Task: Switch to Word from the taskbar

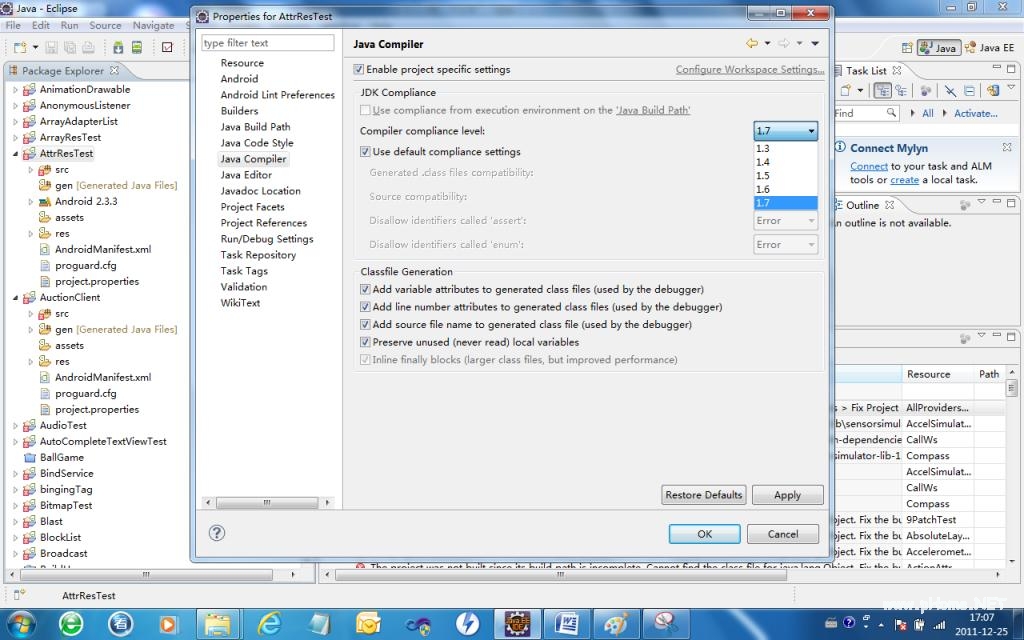Action: point(567,624)
